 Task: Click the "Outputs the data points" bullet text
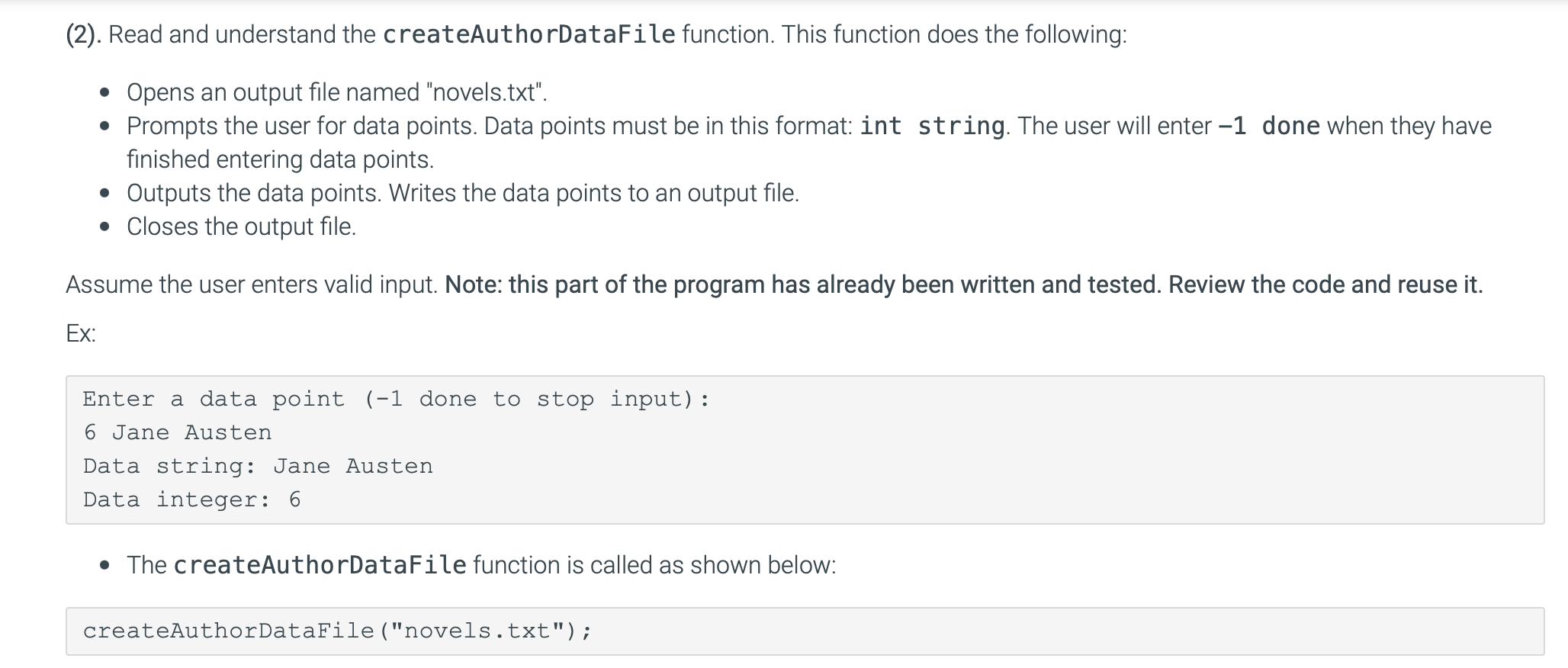[252, 193]
